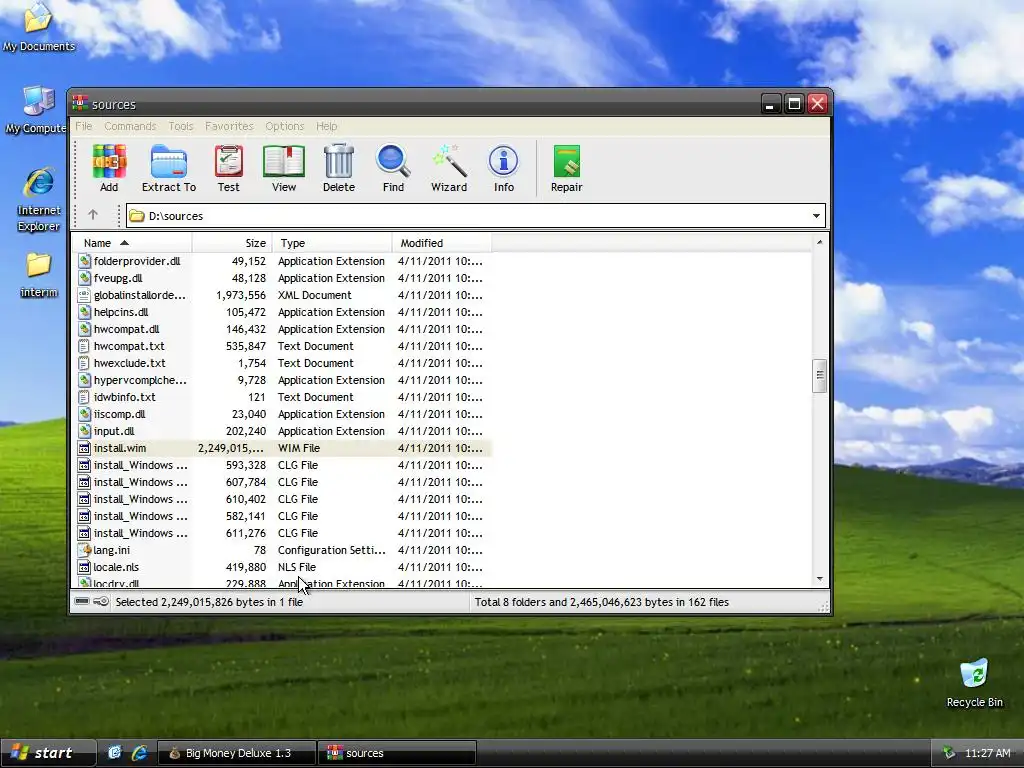Click the file list scroll down arrow
The width and height of the screenshot is (1024, 768).
(x=820, y=579)
